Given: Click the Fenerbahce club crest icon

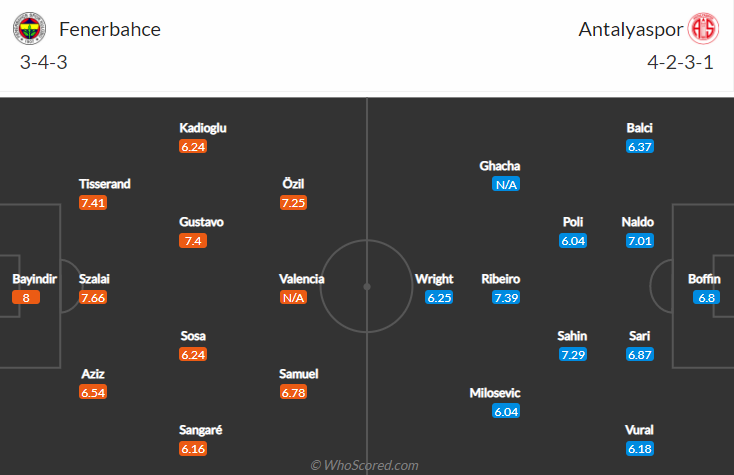Looking at the screenshot, I should 30,29.
